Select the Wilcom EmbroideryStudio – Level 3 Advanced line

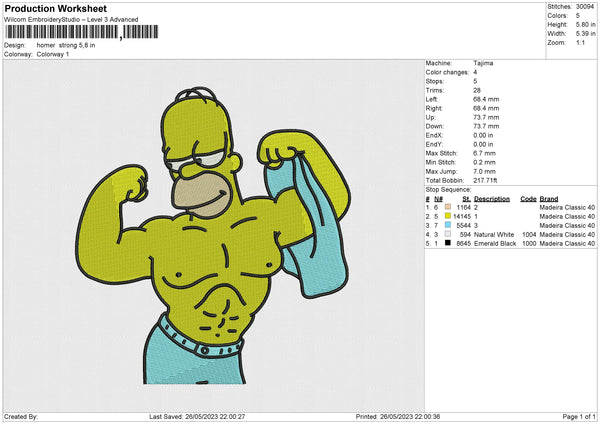(71, 20)
